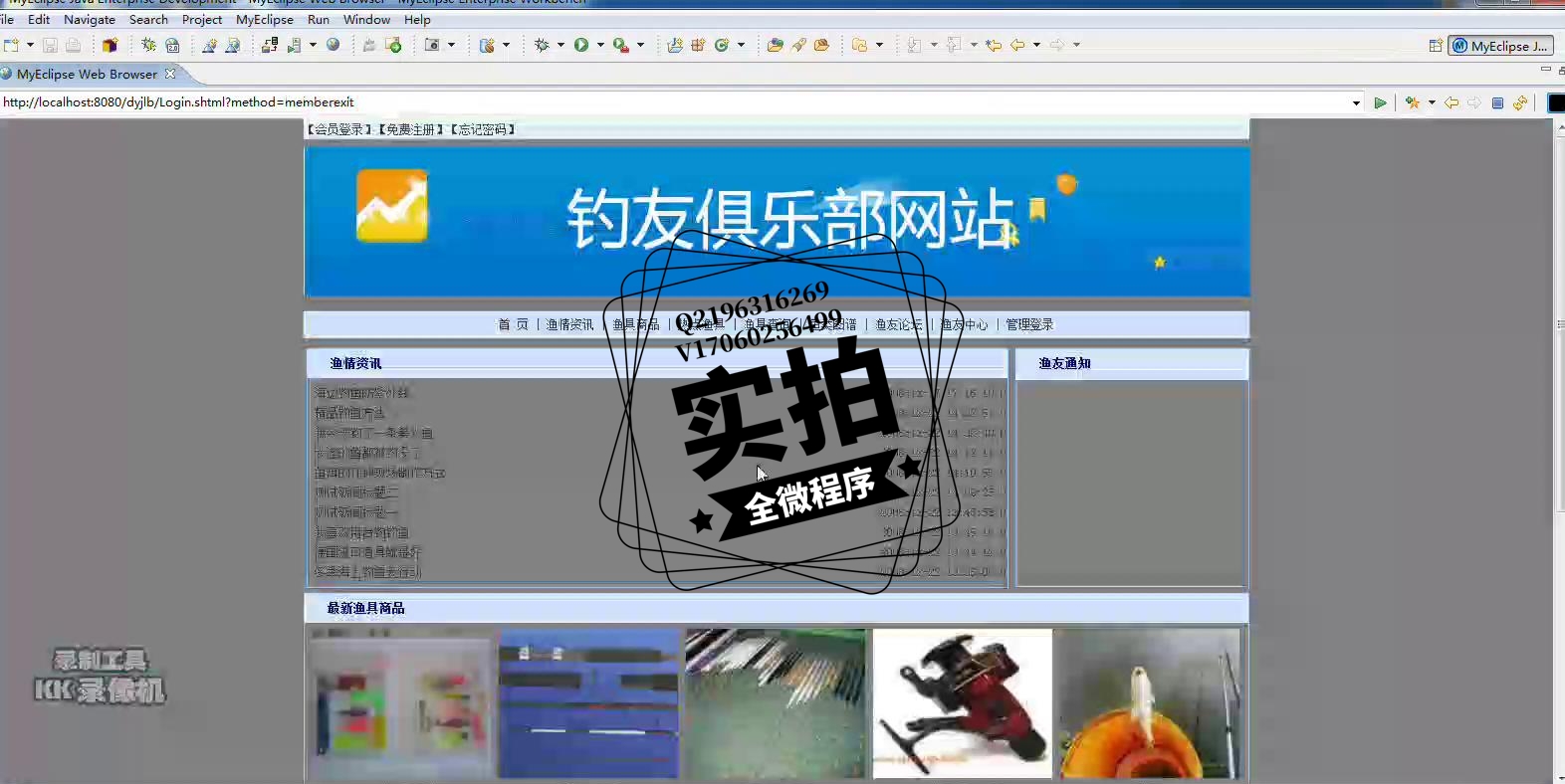This screenshot has width=1565, height=784.
Task: Click the toolbar Back yellow arrow
Action: click(x=1017, y=45)
